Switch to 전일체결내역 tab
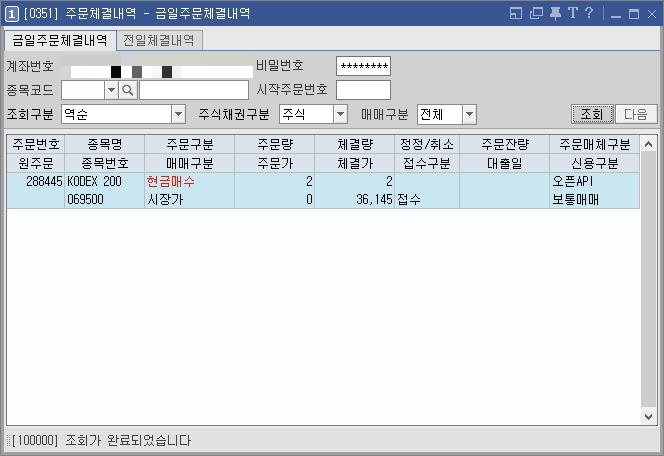The image size is (664, 456). [159, 41]
